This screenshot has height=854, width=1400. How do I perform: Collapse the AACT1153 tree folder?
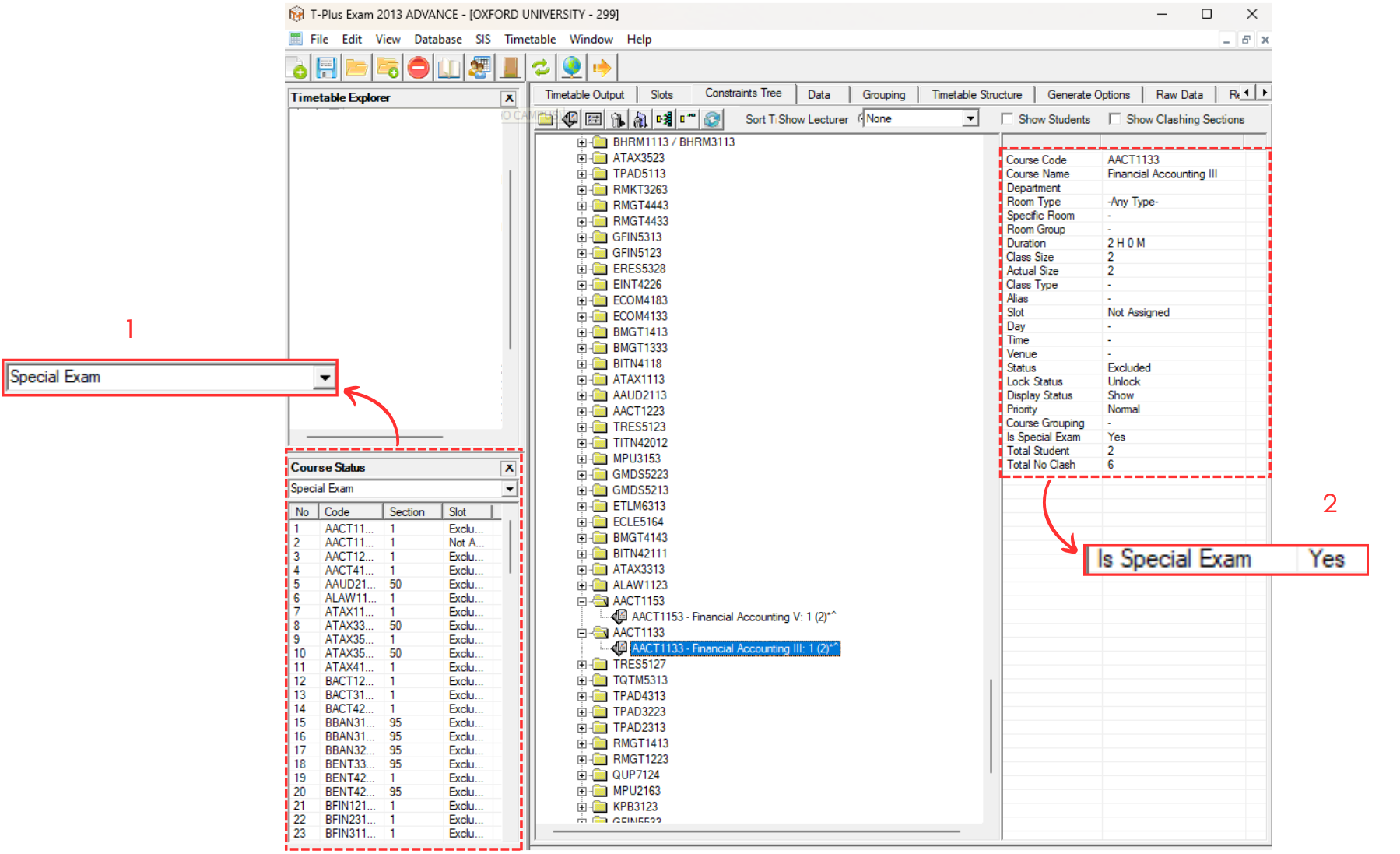pyautogui.click(x=581, y=601)
